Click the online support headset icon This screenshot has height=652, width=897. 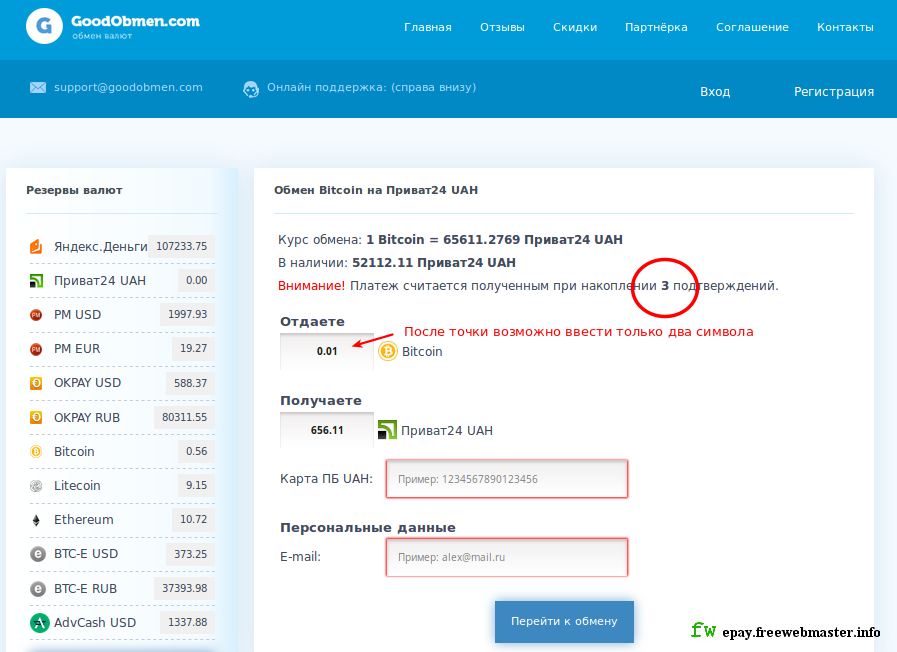(251, 89)
